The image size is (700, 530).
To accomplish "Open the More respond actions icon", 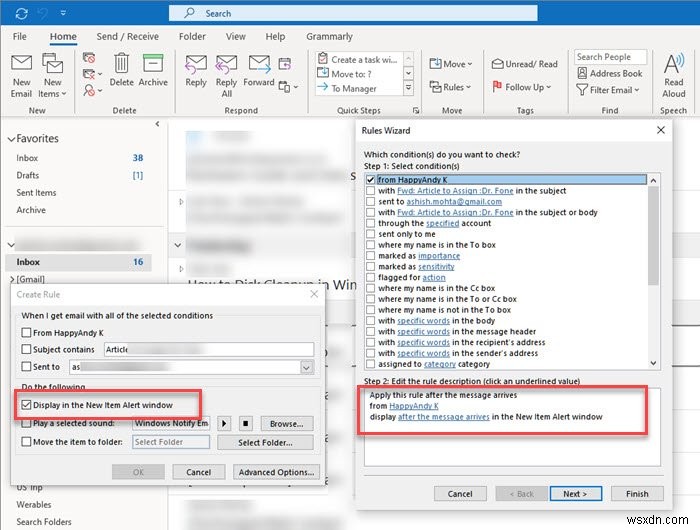I will point(288,86).
